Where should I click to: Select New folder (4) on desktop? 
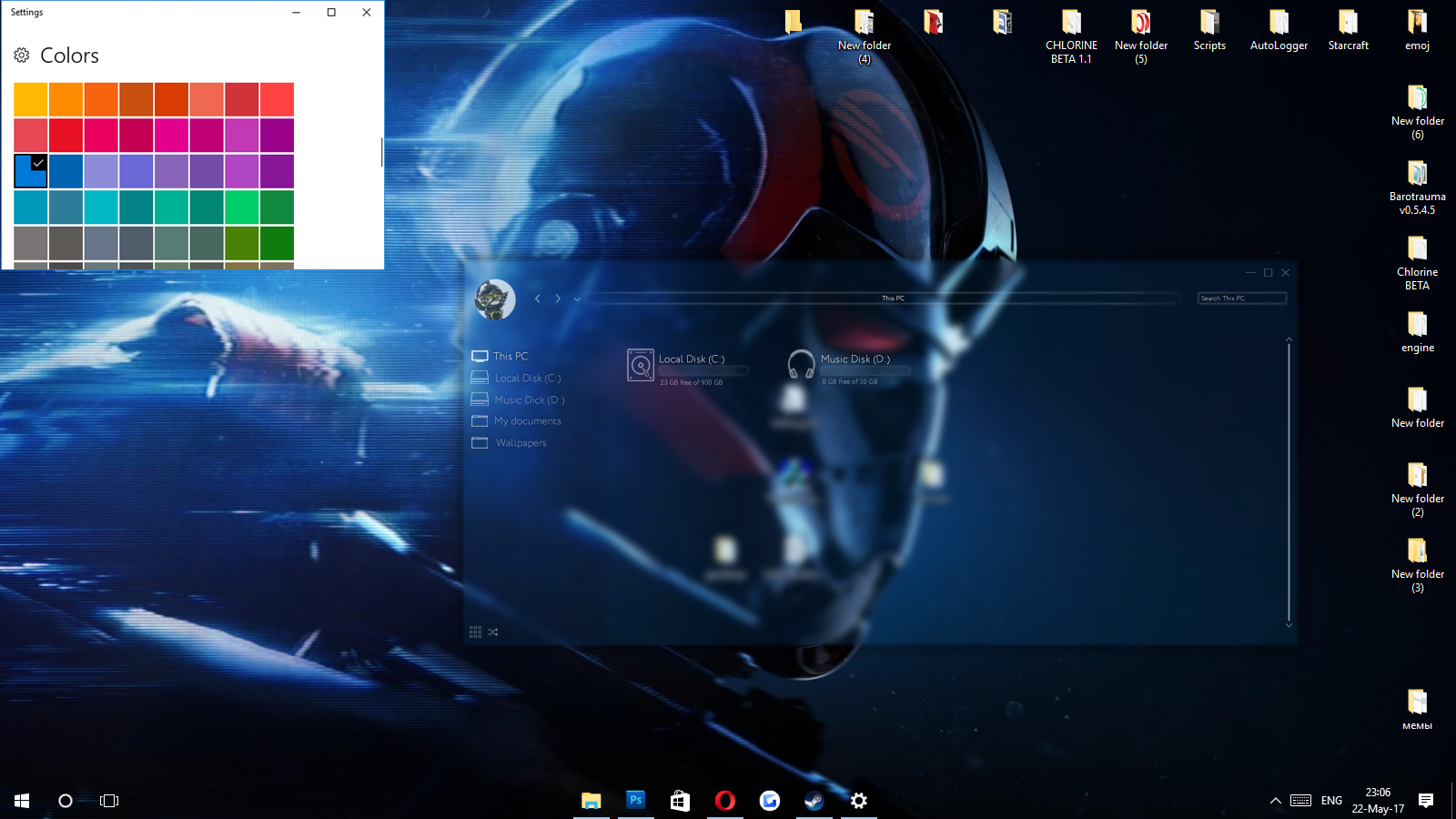coord(864,36)
